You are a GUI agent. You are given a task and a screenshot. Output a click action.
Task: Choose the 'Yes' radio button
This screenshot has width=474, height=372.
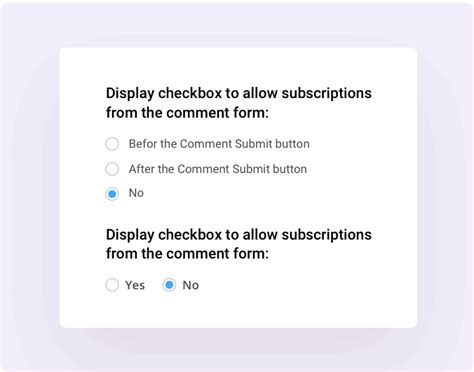(112, 285)
